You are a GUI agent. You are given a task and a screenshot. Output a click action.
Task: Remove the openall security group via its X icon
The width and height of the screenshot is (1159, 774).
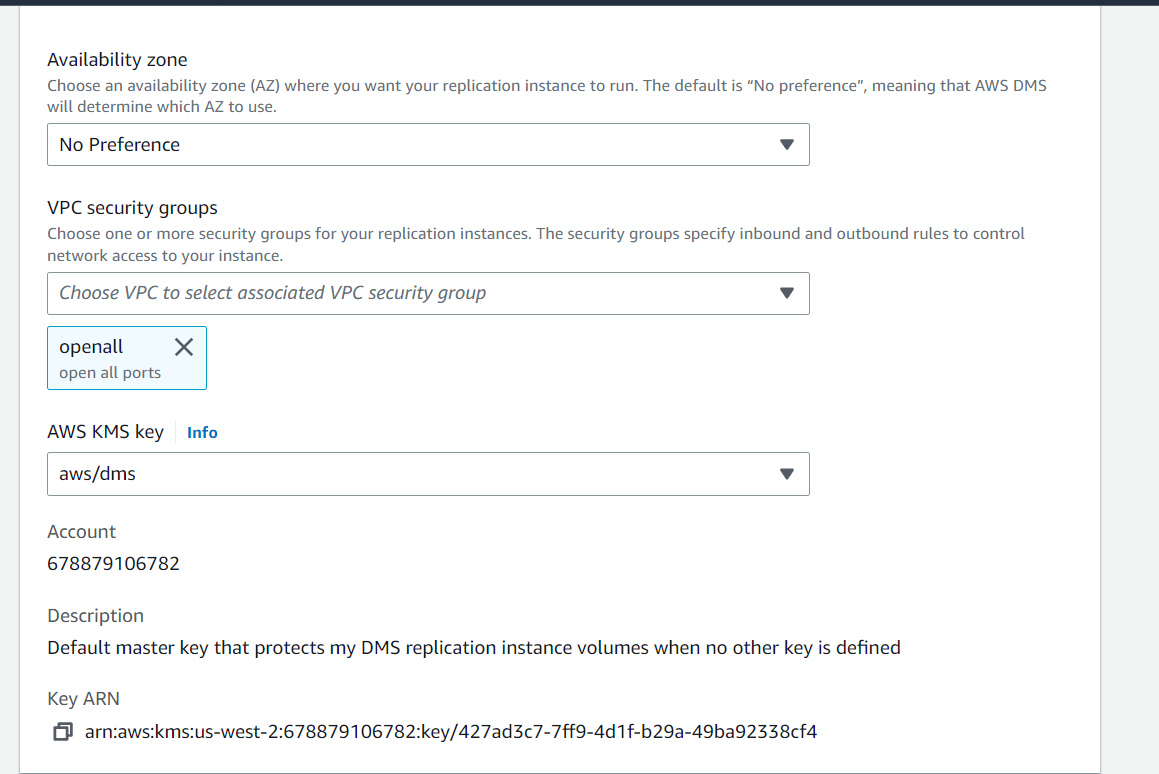183,346
